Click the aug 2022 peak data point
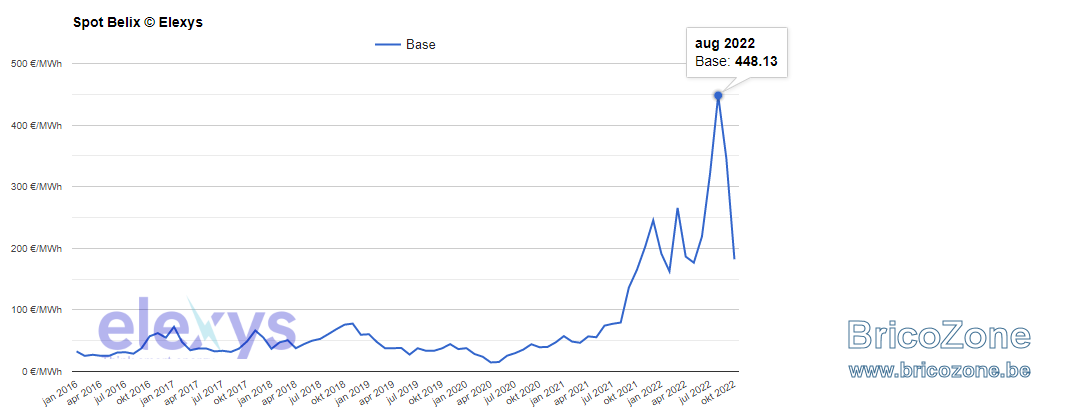This screenshot has width=1084, height=414. 718,95
